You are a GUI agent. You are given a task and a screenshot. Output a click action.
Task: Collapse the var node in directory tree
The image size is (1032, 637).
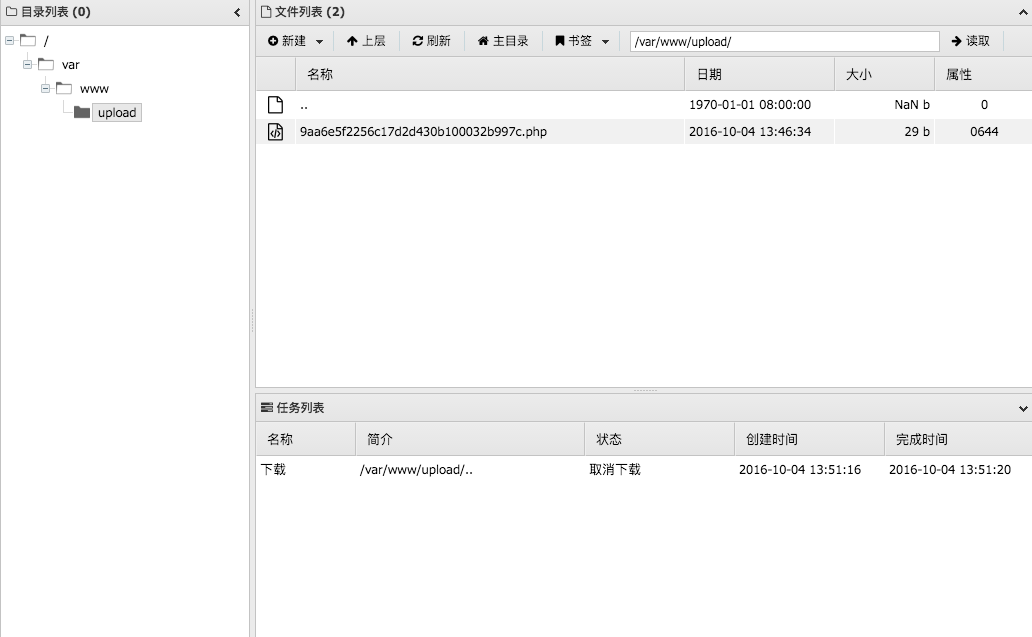[x=28, y=64]
